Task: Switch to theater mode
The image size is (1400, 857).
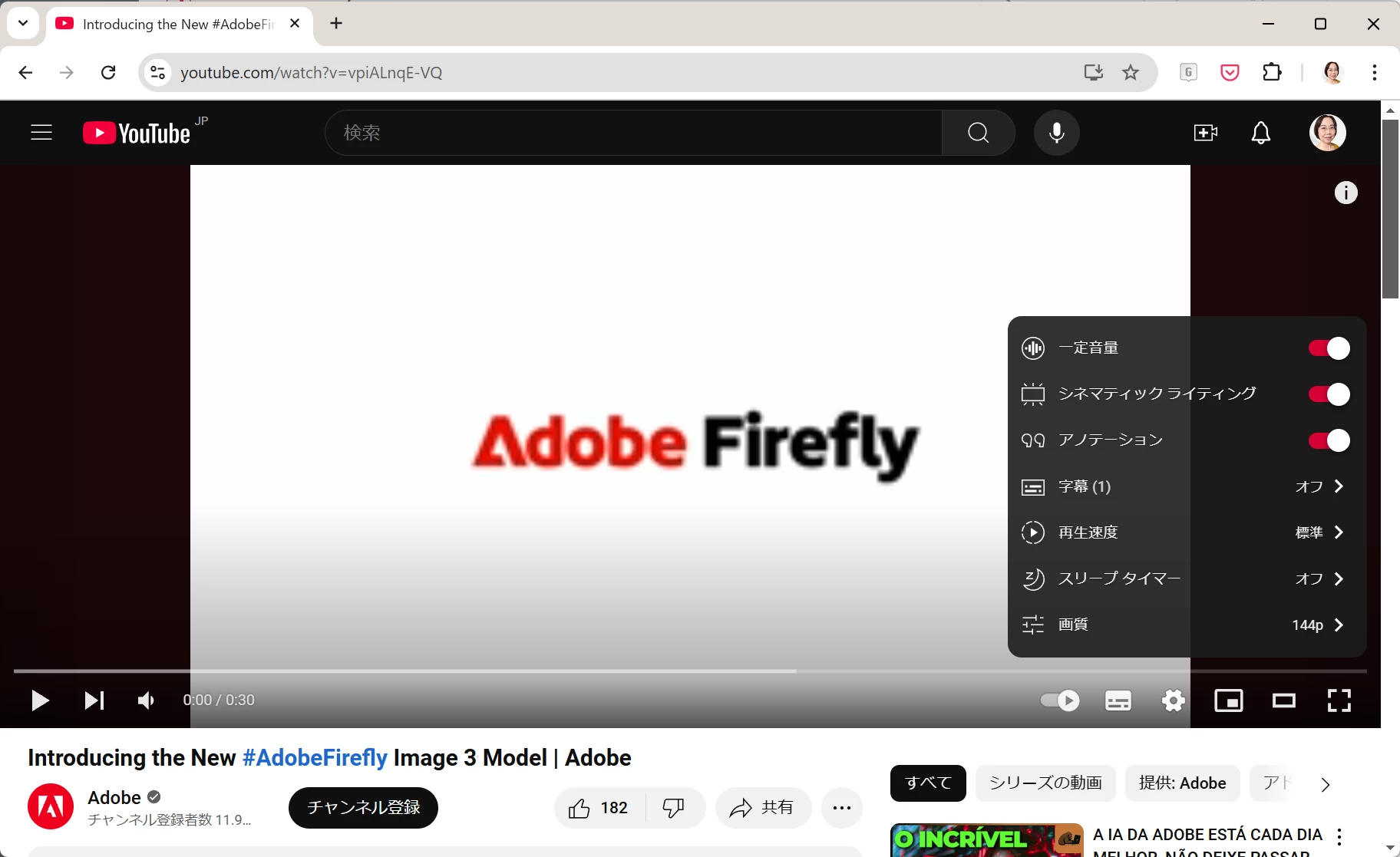Action: [x=1284, y=700]
